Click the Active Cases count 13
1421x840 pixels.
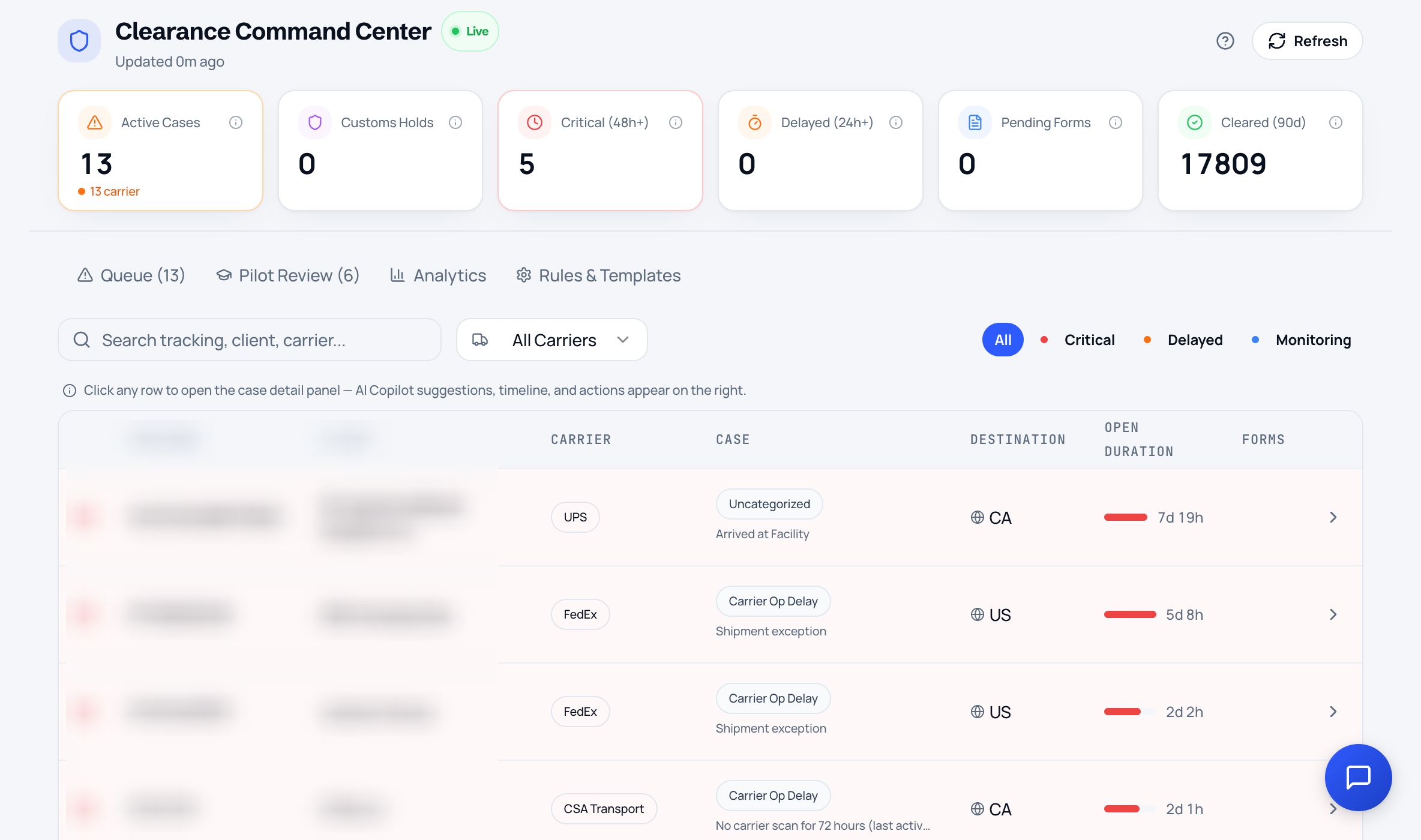point(97,164)
